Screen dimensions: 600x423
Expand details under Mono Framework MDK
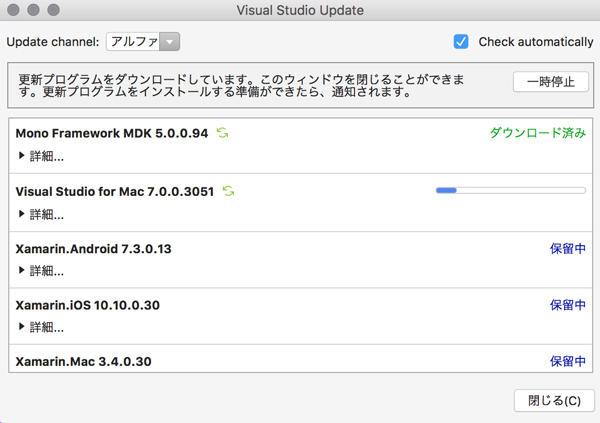[41, 156]
